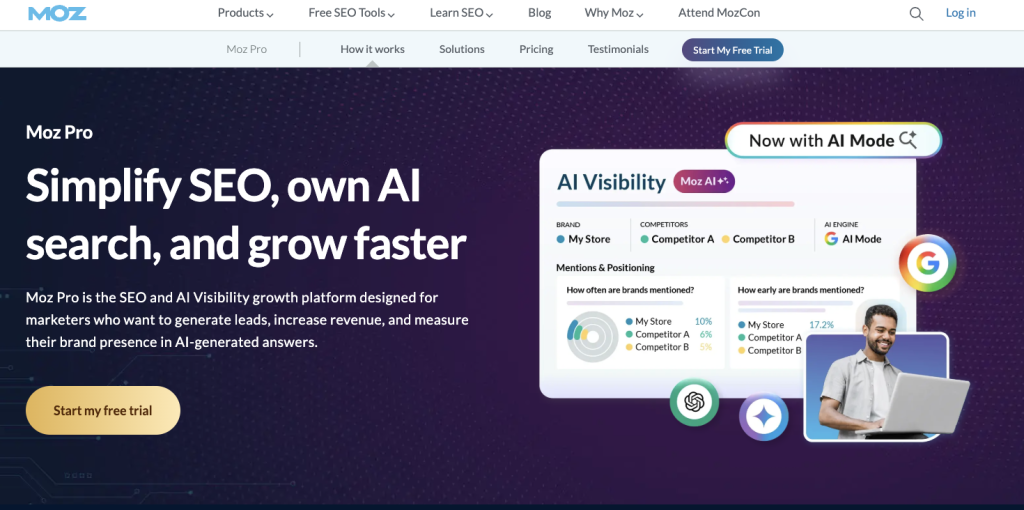
Task: Click the Moz AI pink badge
Action: (704, 182)
